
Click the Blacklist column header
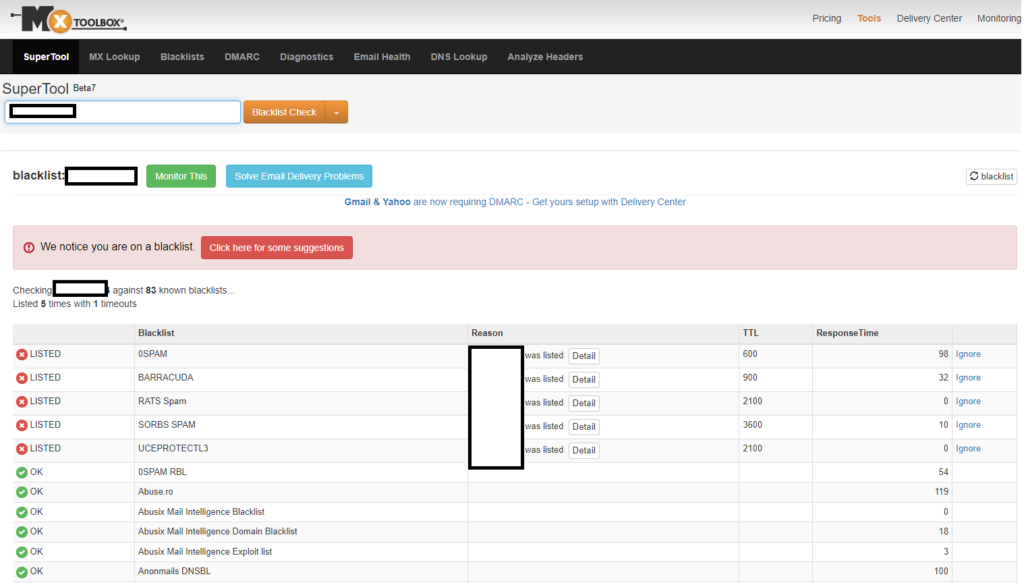point(156,333)
